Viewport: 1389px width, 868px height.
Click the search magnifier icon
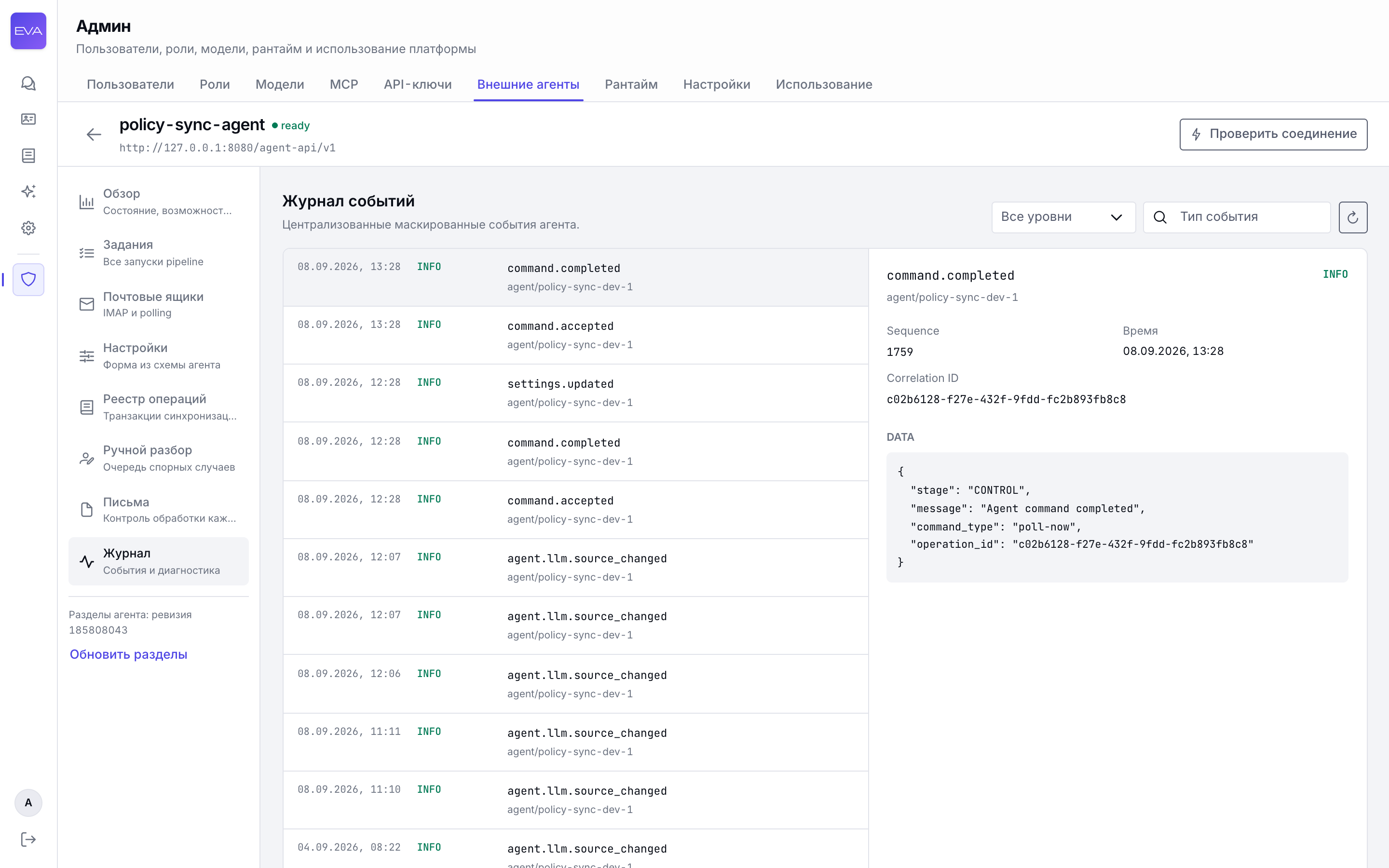(1160, 217)
